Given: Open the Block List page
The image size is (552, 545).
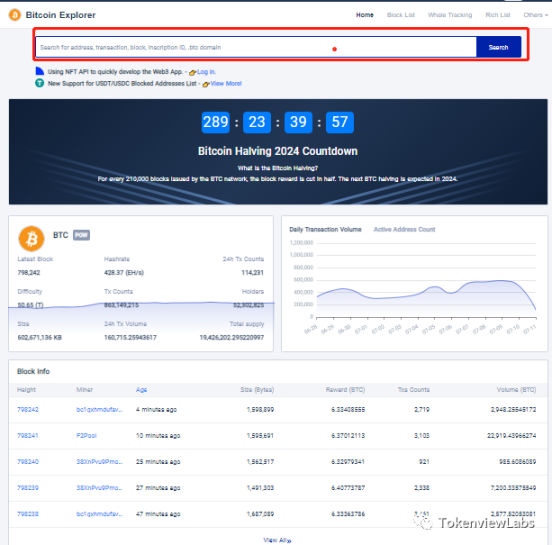Looking at the screenshot, I should tap(401, 15).
